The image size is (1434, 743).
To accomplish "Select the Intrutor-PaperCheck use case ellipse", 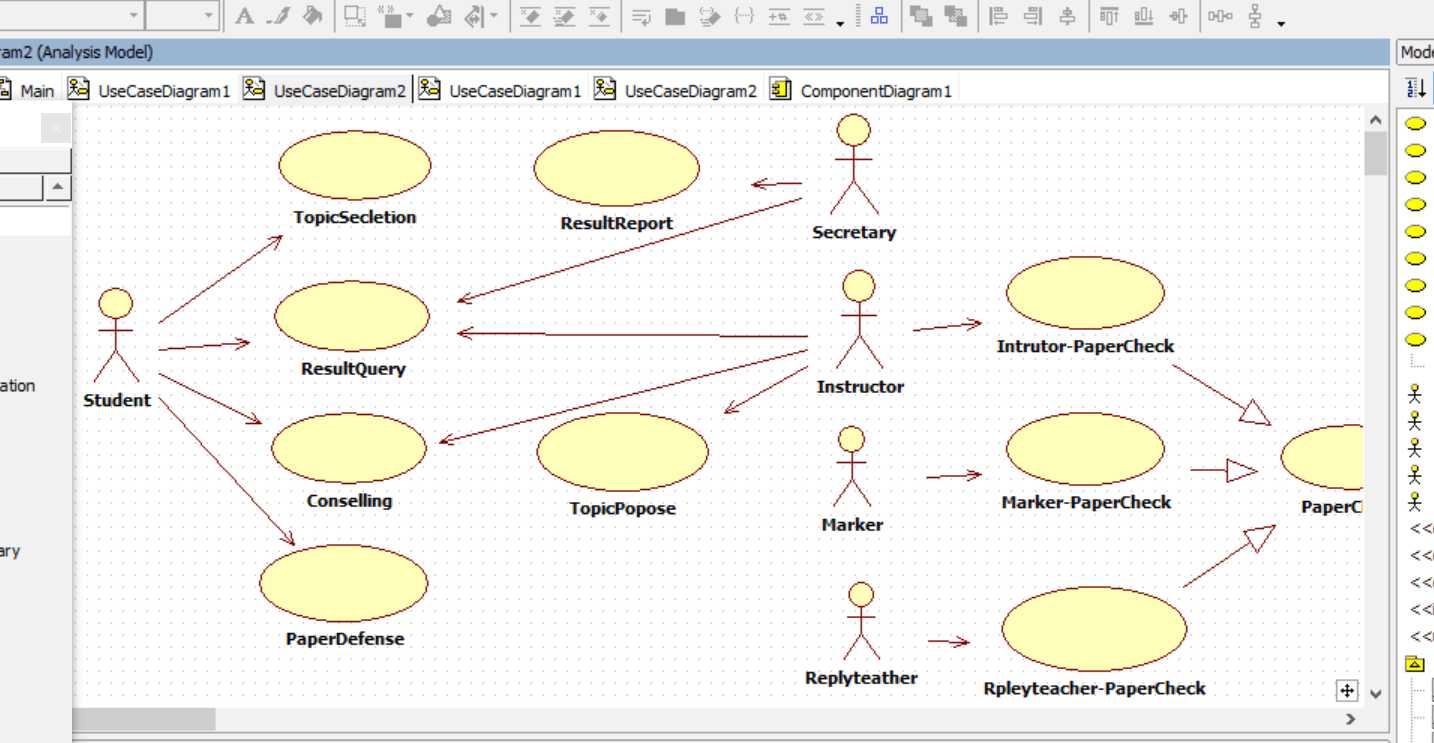I will [1085, 293].
